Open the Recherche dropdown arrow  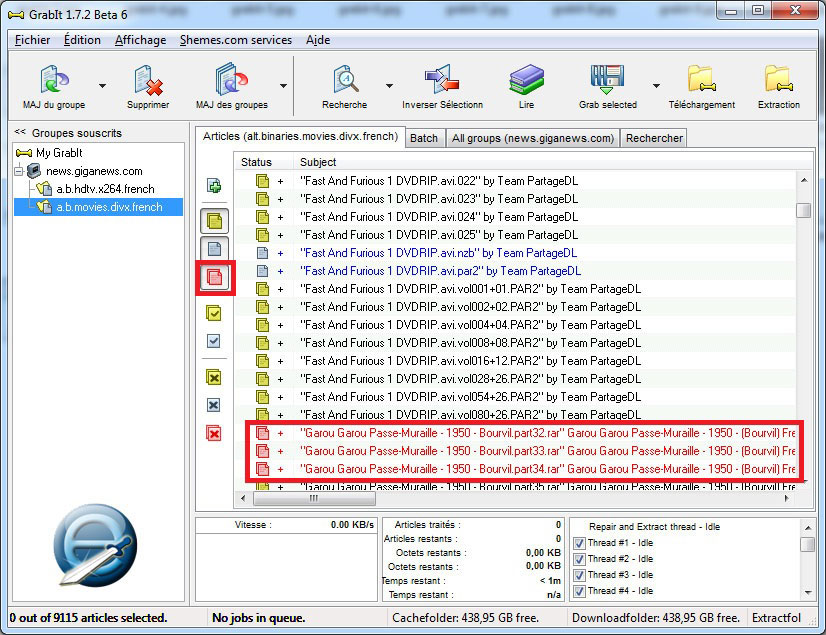pyautogui.click(x=389, y=86)
